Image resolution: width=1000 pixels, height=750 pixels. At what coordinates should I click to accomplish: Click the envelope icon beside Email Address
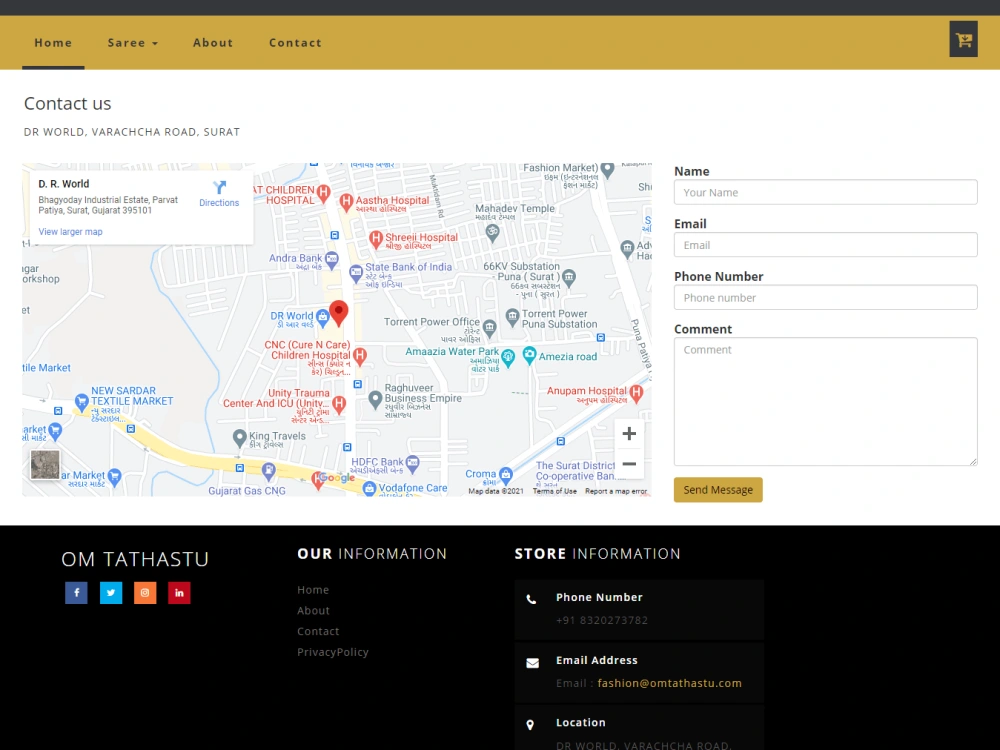click(x=533, y=663)
